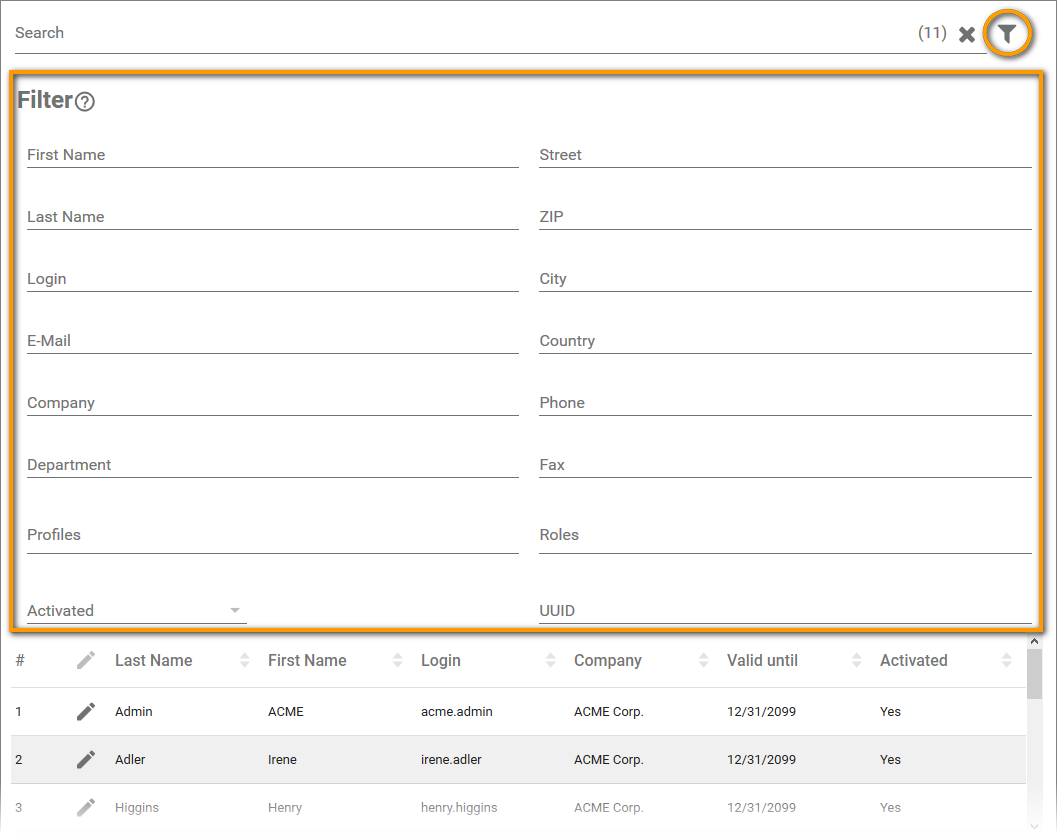1057x836 pixels.
Task: Click the UUID filter field
Action: pyautogui.click(x=785, y=611)
